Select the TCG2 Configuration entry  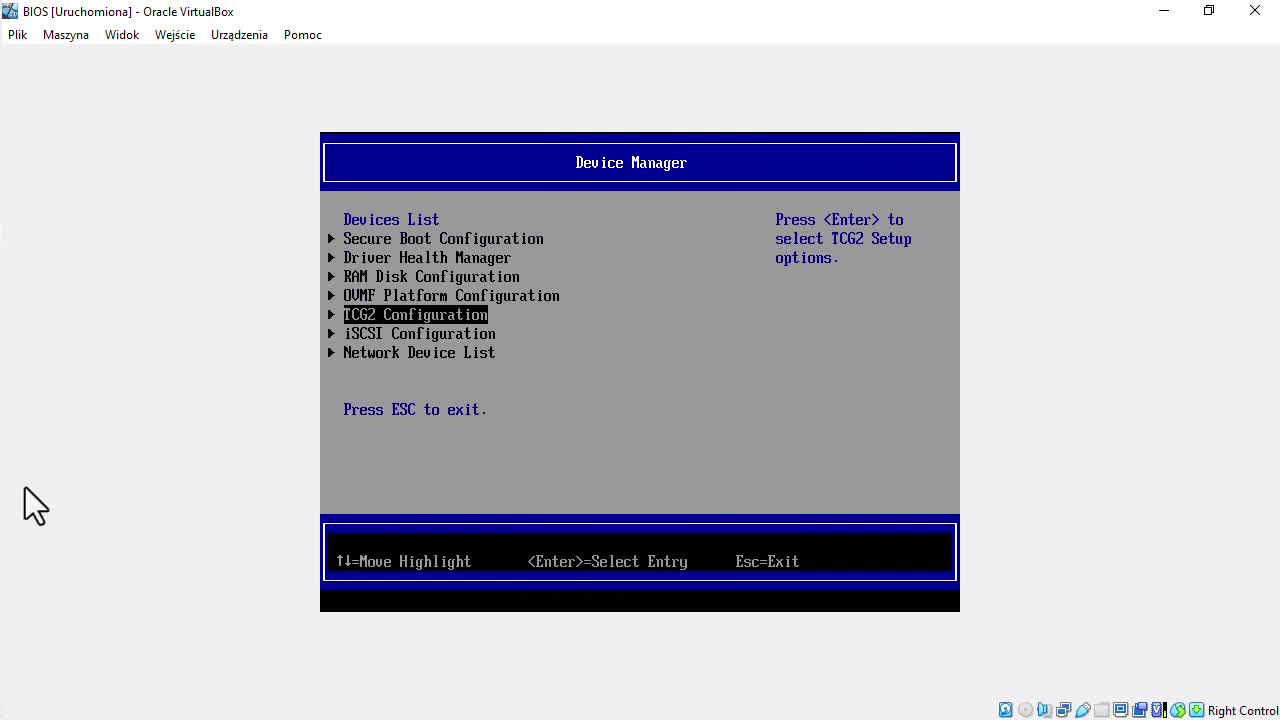[415, 314]
